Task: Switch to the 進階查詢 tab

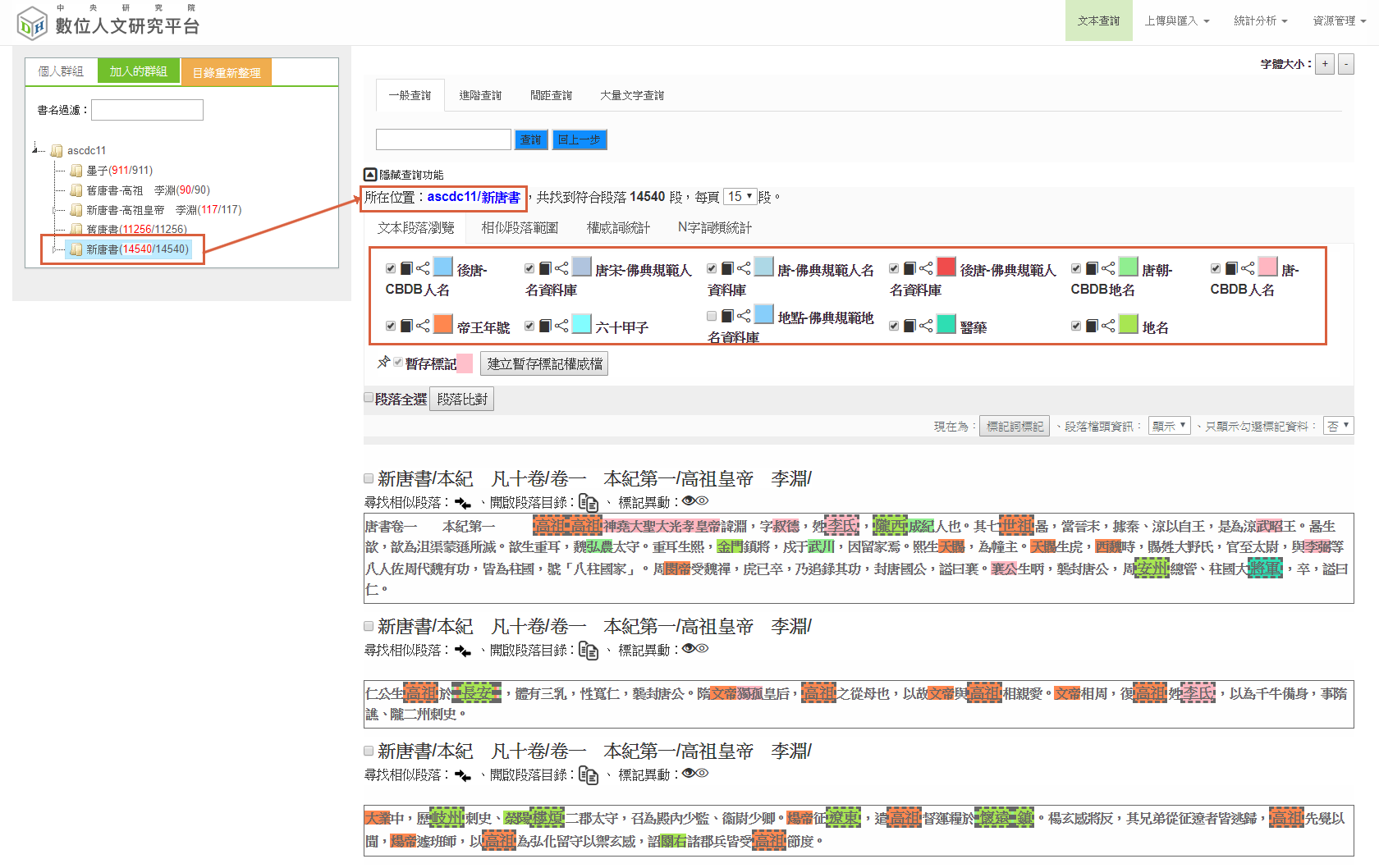Action: coord(480,95)
